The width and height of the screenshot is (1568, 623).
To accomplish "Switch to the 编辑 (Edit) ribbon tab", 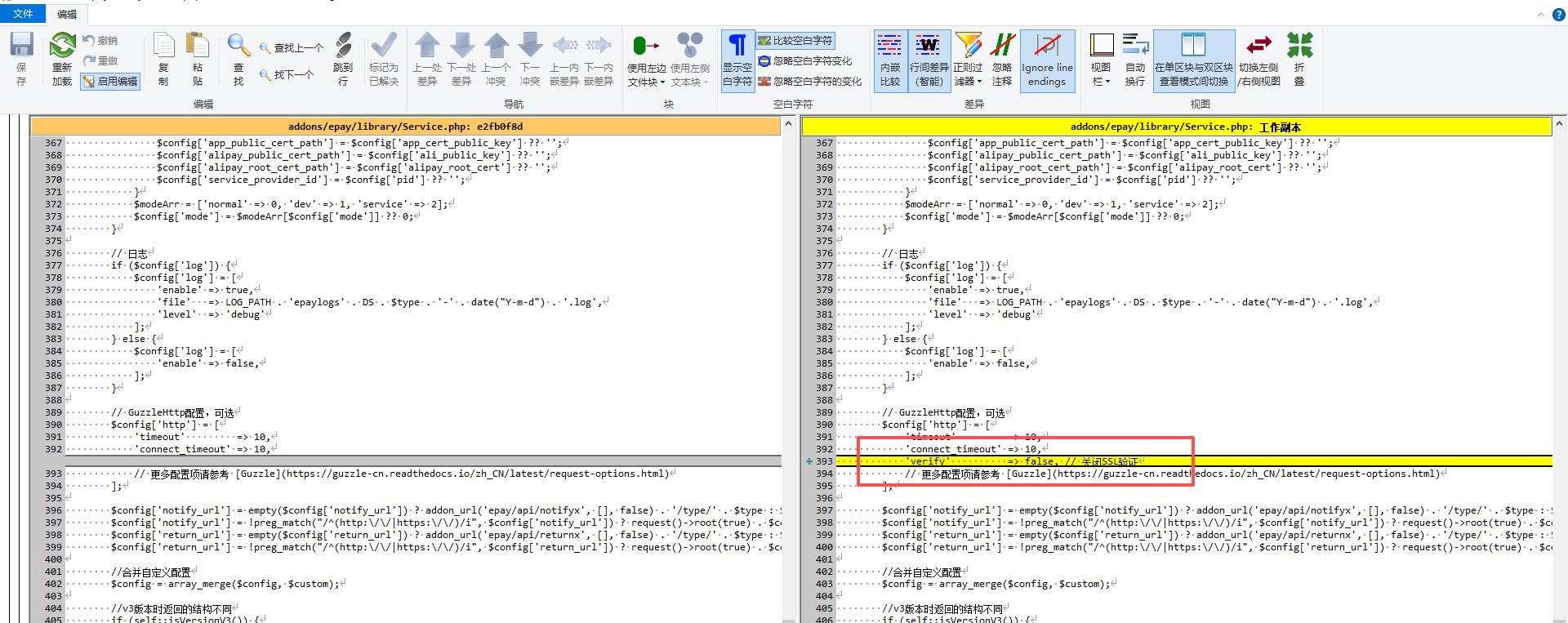I will (x=67, y=14).
